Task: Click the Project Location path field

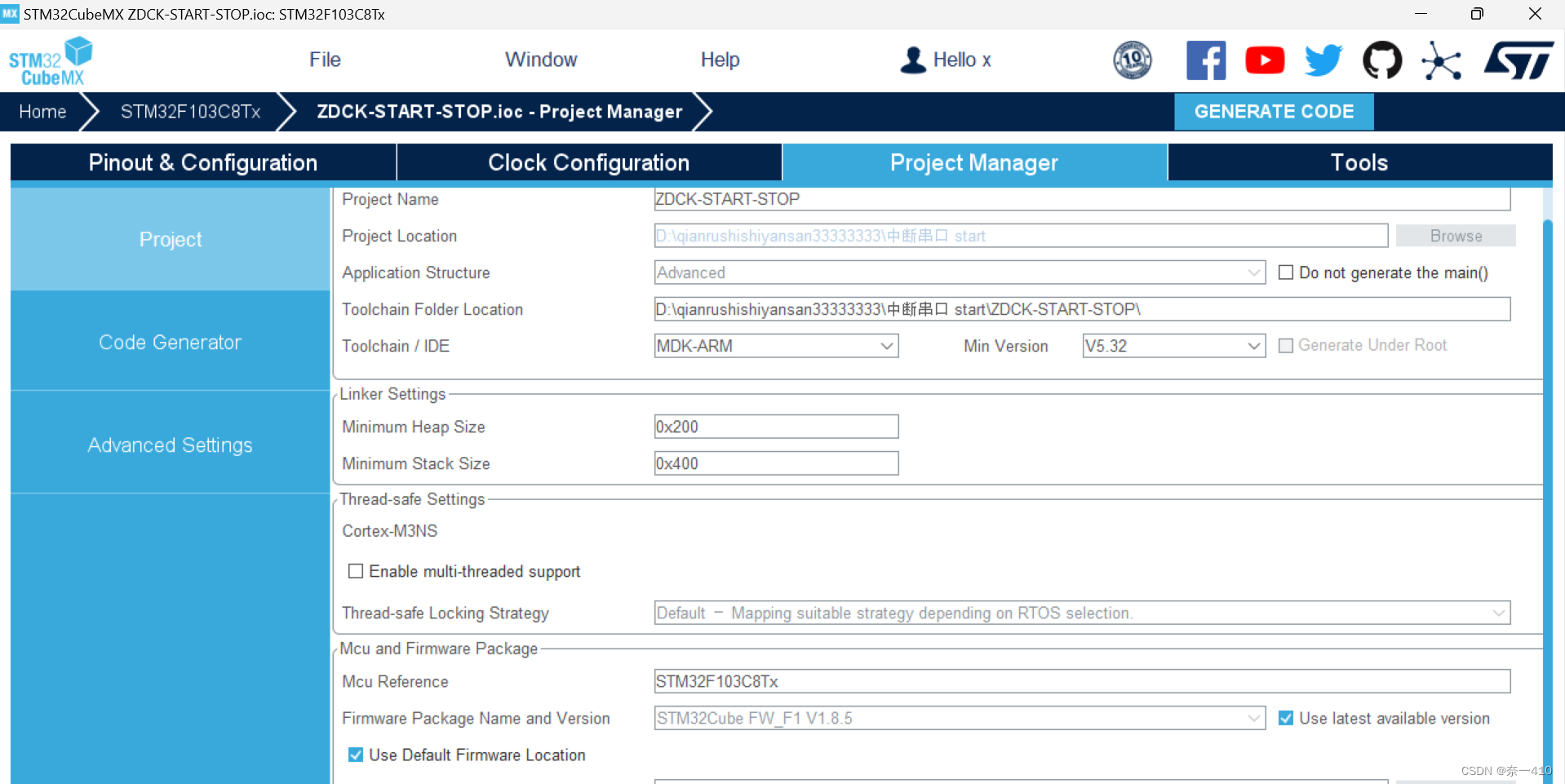Action: point(1021,236)
